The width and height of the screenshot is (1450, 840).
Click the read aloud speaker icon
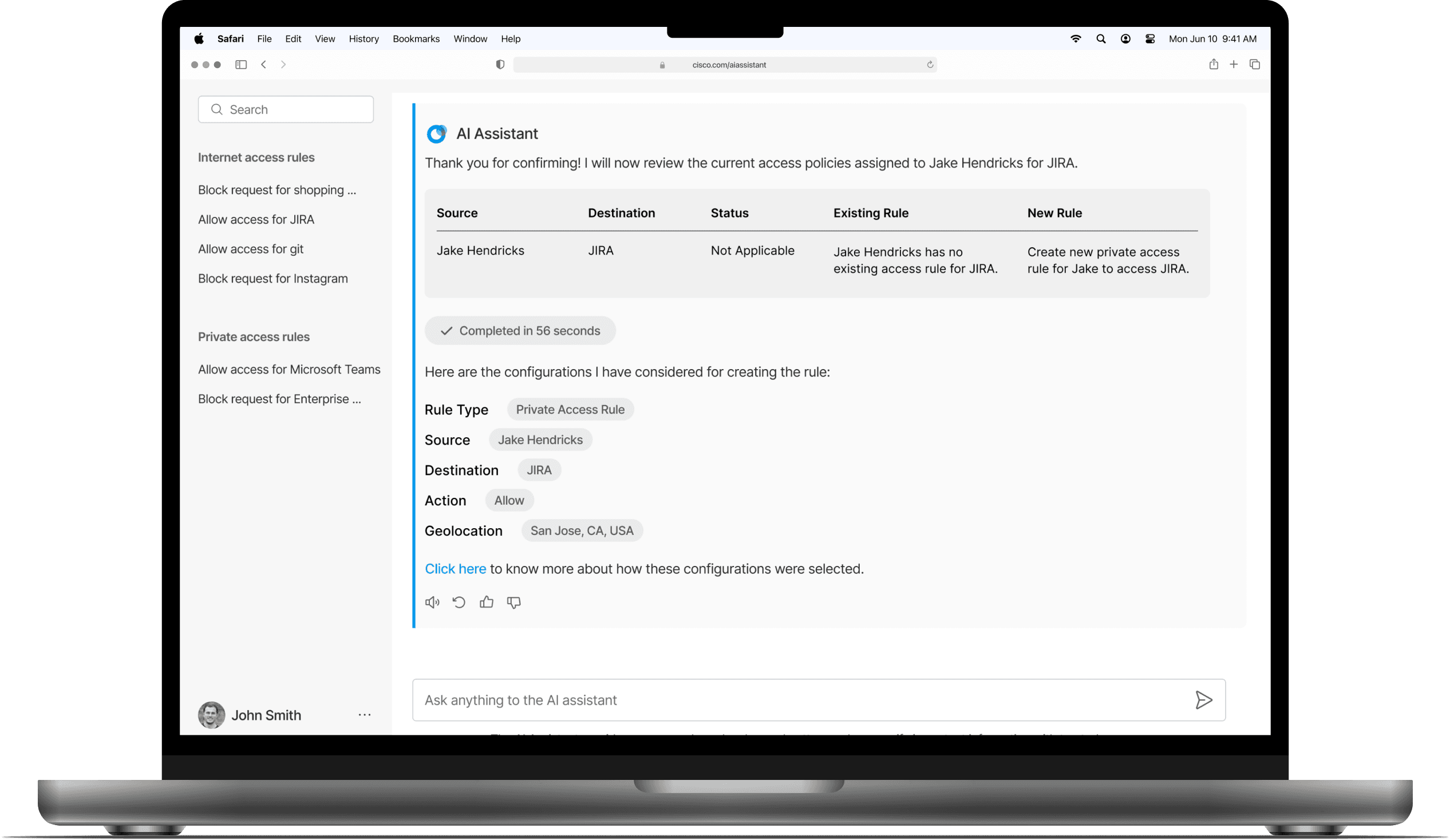pos(432,603)
